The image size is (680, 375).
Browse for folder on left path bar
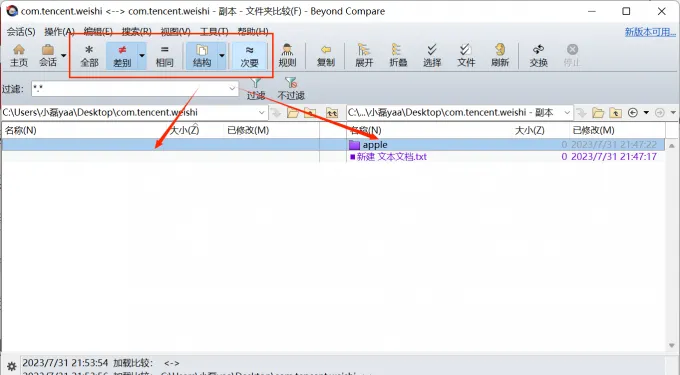293,113
